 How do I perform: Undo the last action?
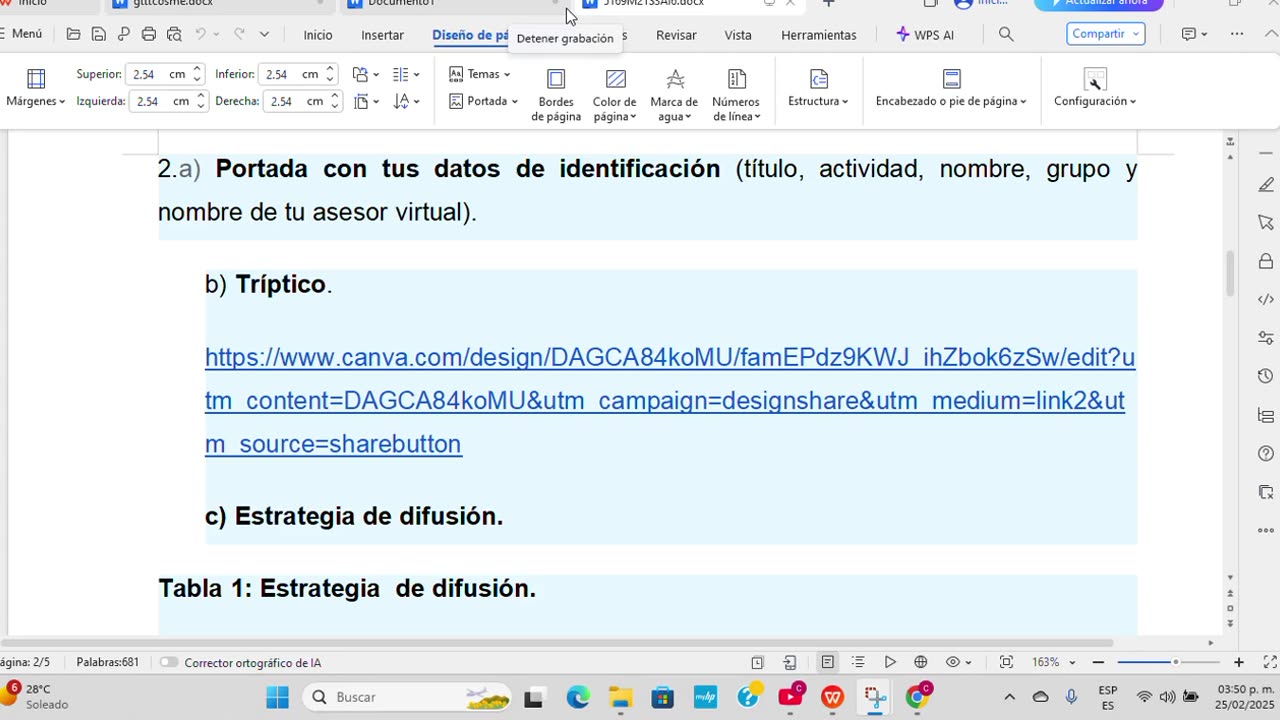[x=201, y=35]
